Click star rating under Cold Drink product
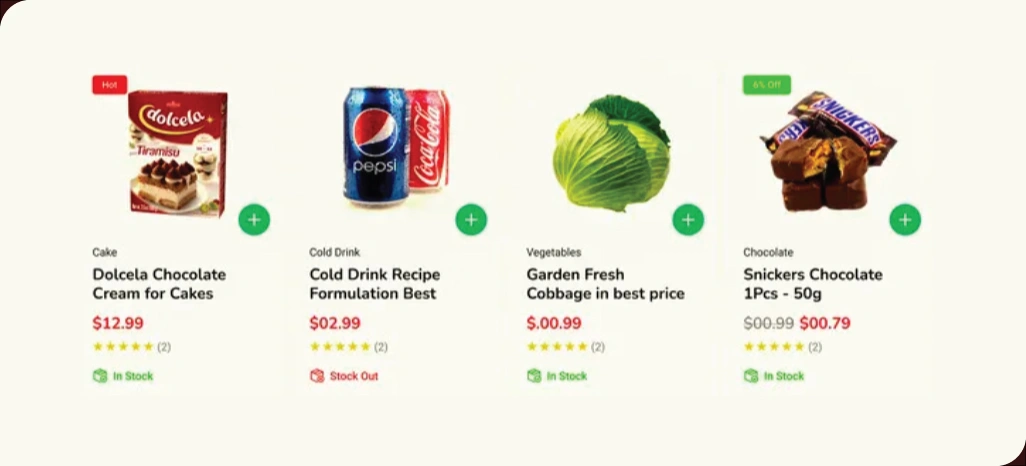 [340, 347]
